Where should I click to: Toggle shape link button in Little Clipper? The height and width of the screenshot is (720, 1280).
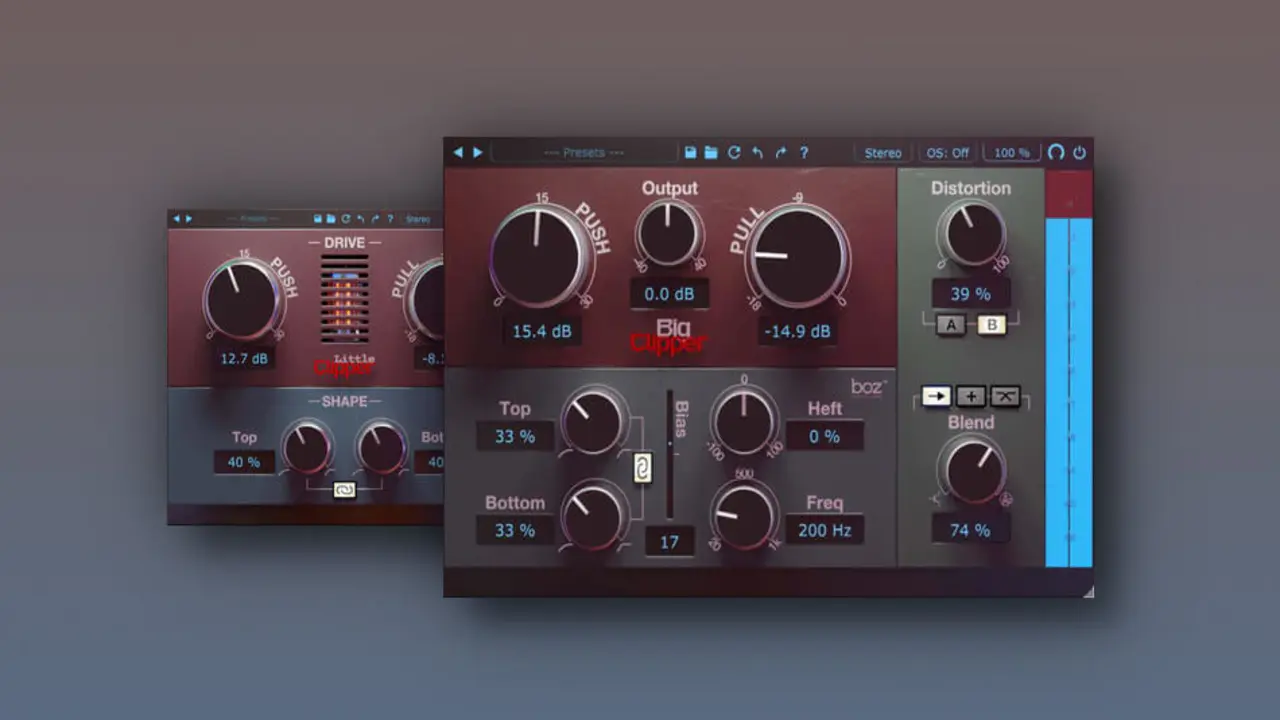pyautogui.click(x=344, y=489)
